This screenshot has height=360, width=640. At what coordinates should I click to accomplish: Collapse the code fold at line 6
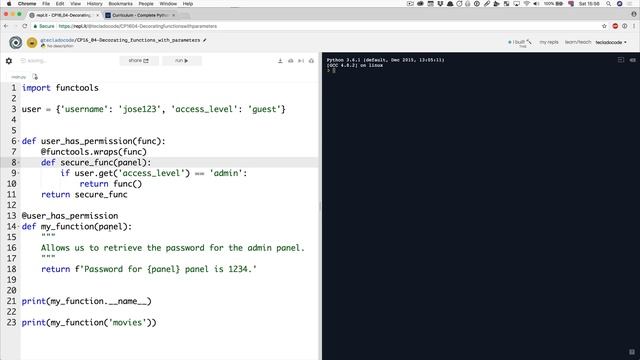point(18,141)
